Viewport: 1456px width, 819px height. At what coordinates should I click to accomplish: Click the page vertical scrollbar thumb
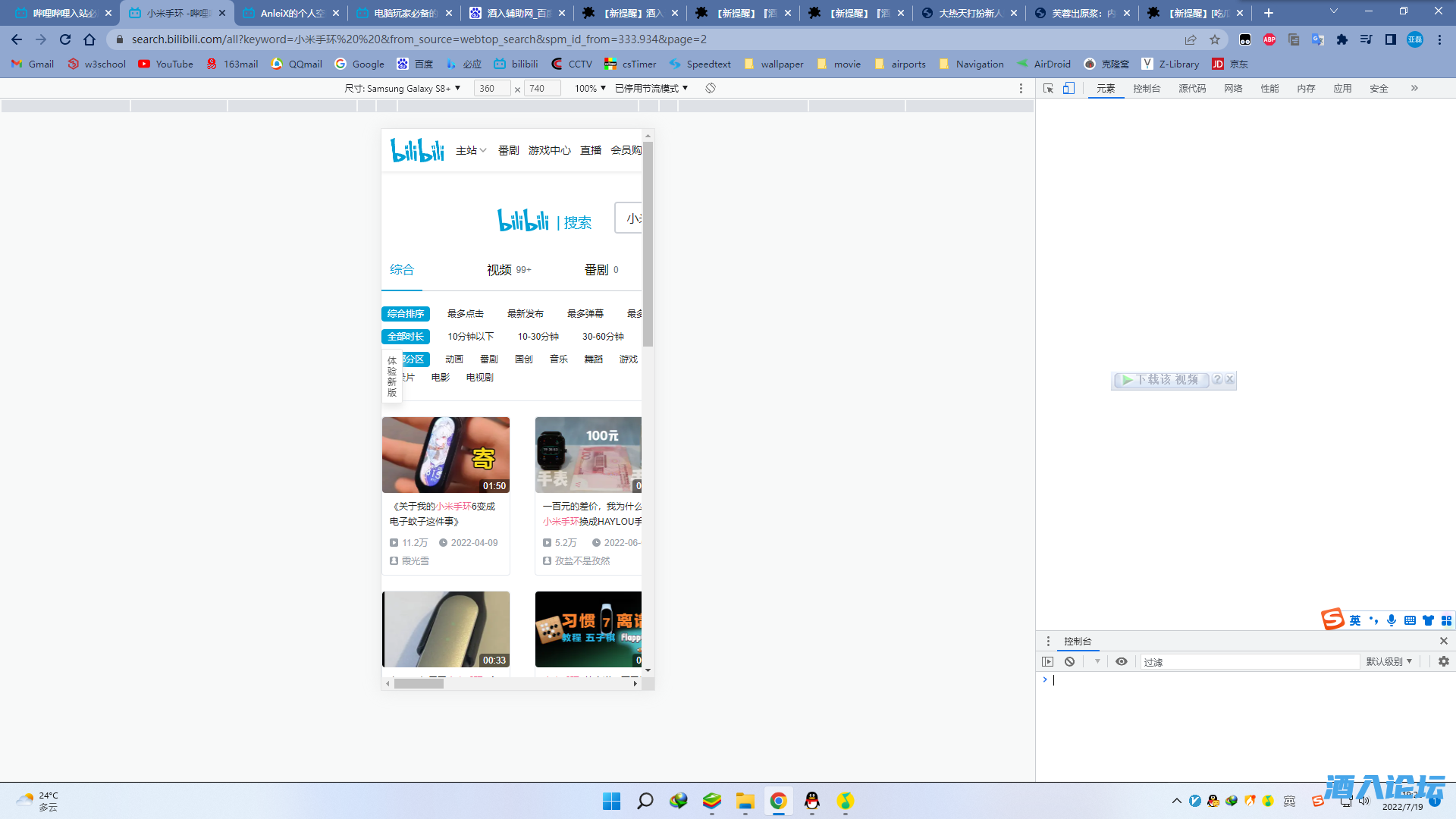tap(648, 243)
